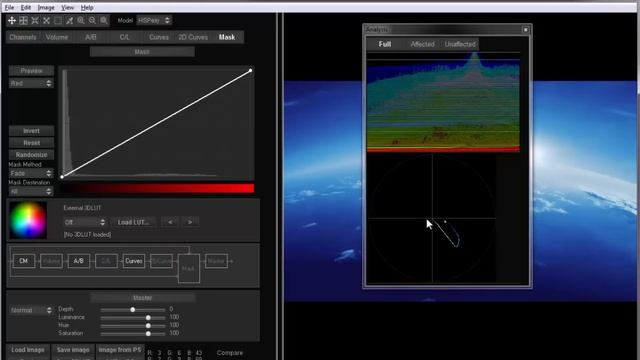640x360 pixels.
Task: Open the Model HSPalp dropdown
Action: coord(154,20)
